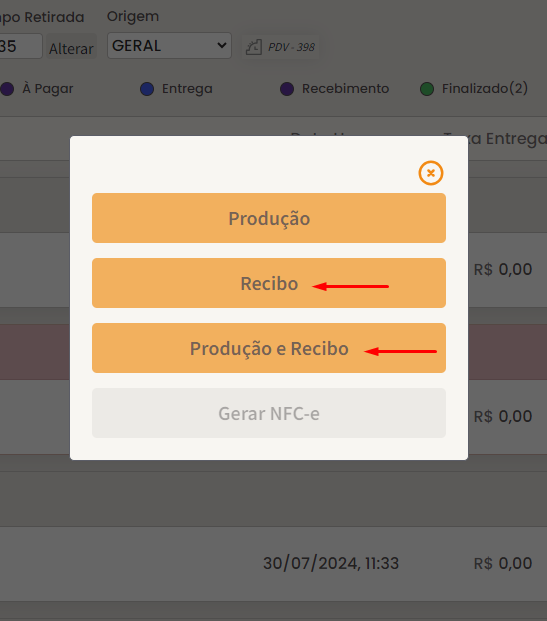Select the Recibo print option

(269, 283)
